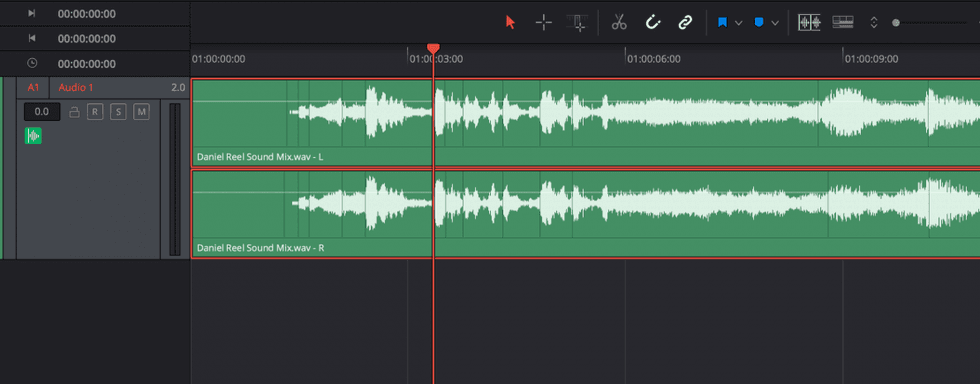Screen dimensions: 980x384
Task: Click the green waveform icon on Audio 1
Action: click(x=33, y=136)
